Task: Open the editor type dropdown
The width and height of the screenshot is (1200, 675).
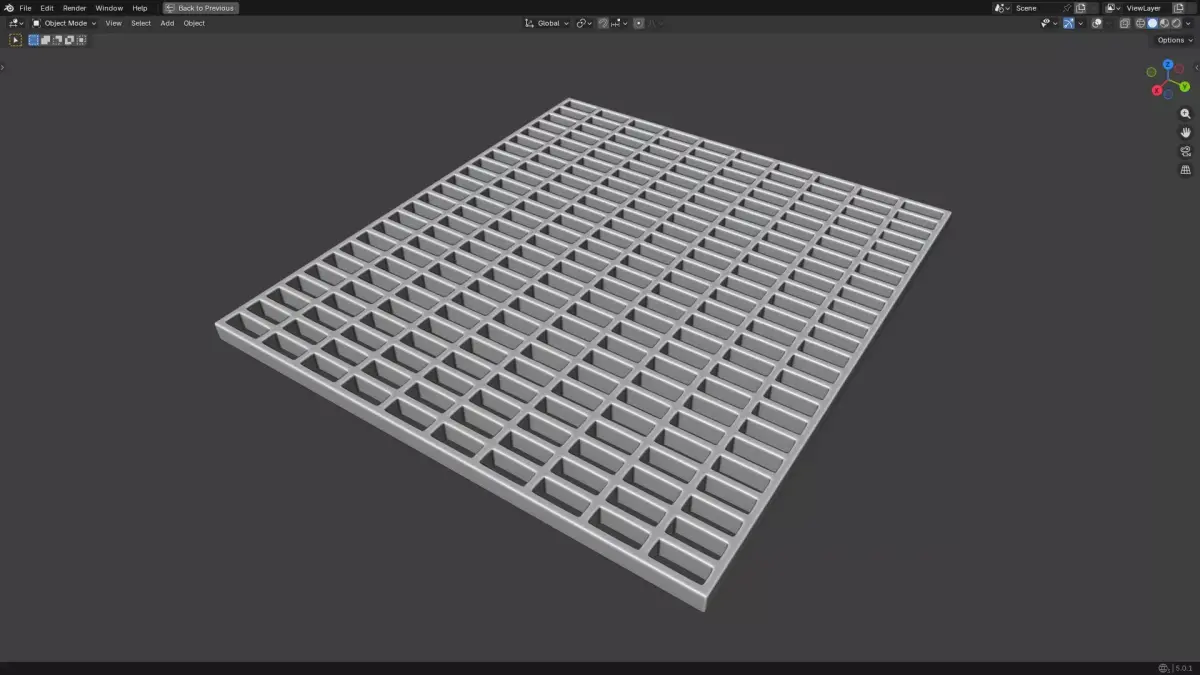Action: (16, 23)
